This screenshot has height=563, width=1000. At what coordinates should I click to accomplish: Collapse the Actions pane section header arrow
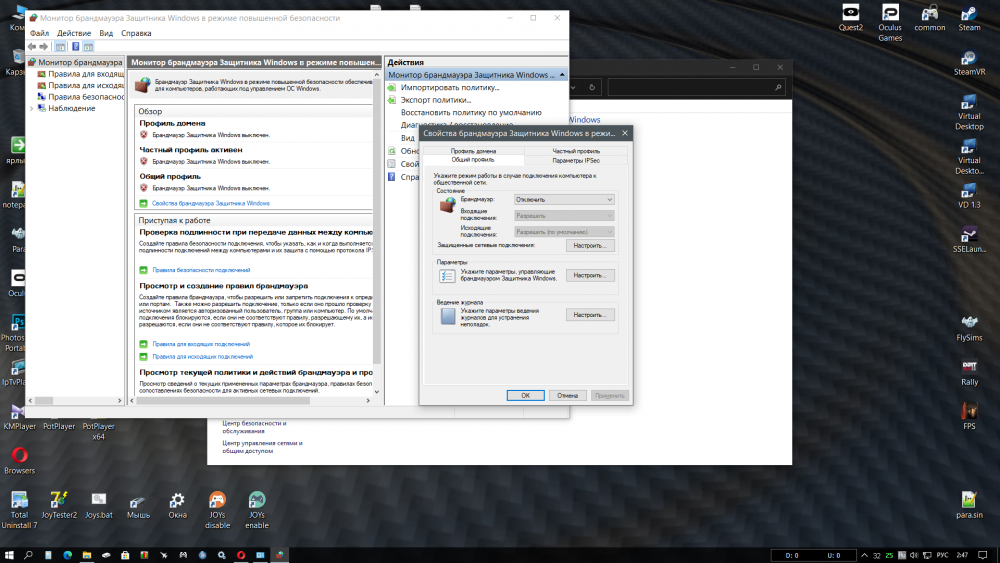tap(563, 75)
